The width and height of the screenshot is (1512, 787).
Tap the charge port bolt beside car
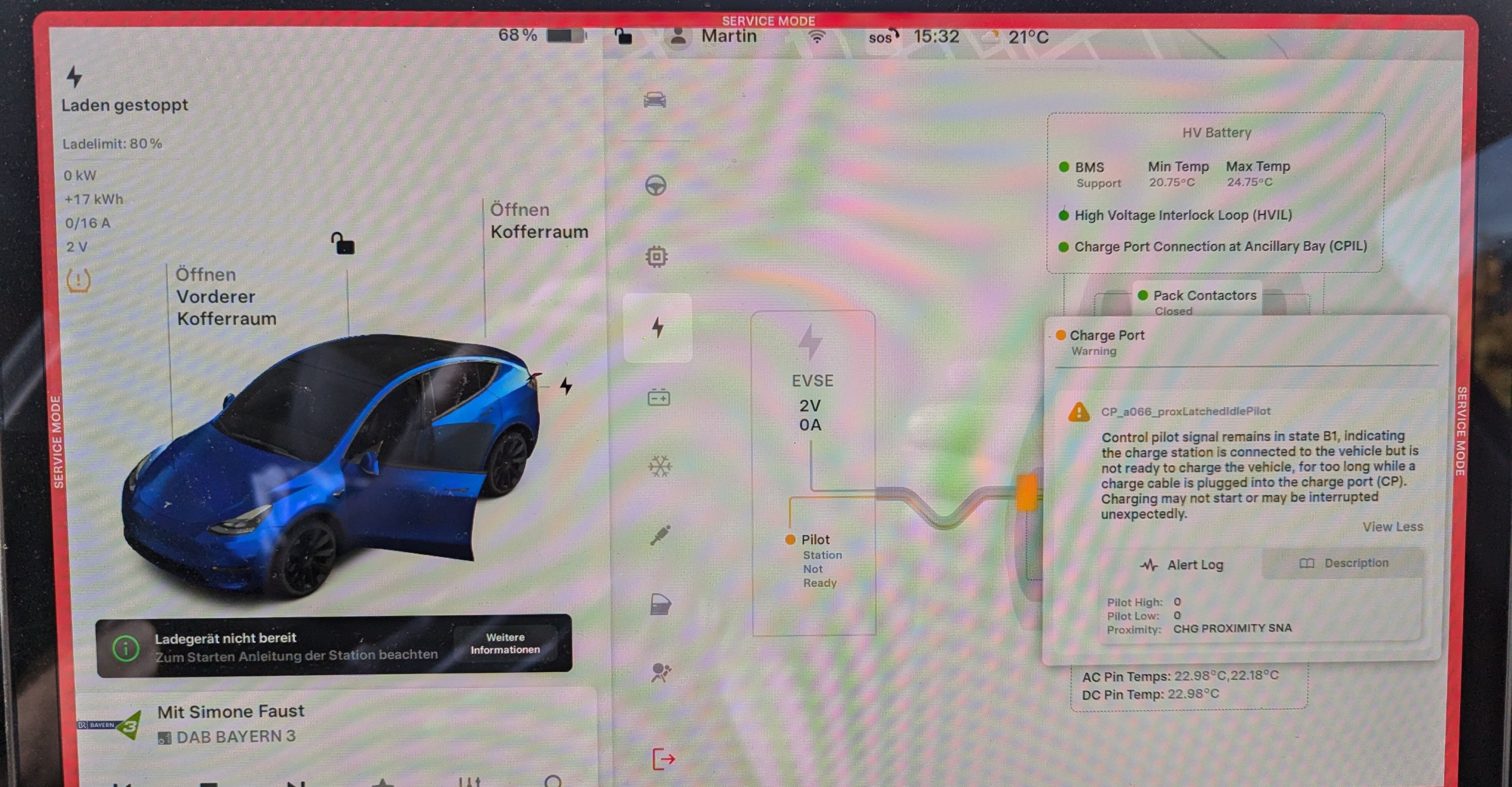click(565, 386)
